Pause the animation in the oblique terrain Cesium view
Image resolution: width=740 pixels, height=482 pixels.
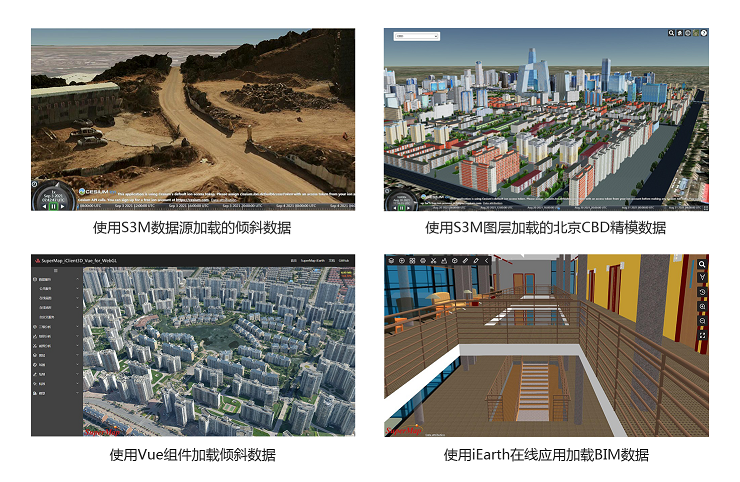click(x=53, y=206)
